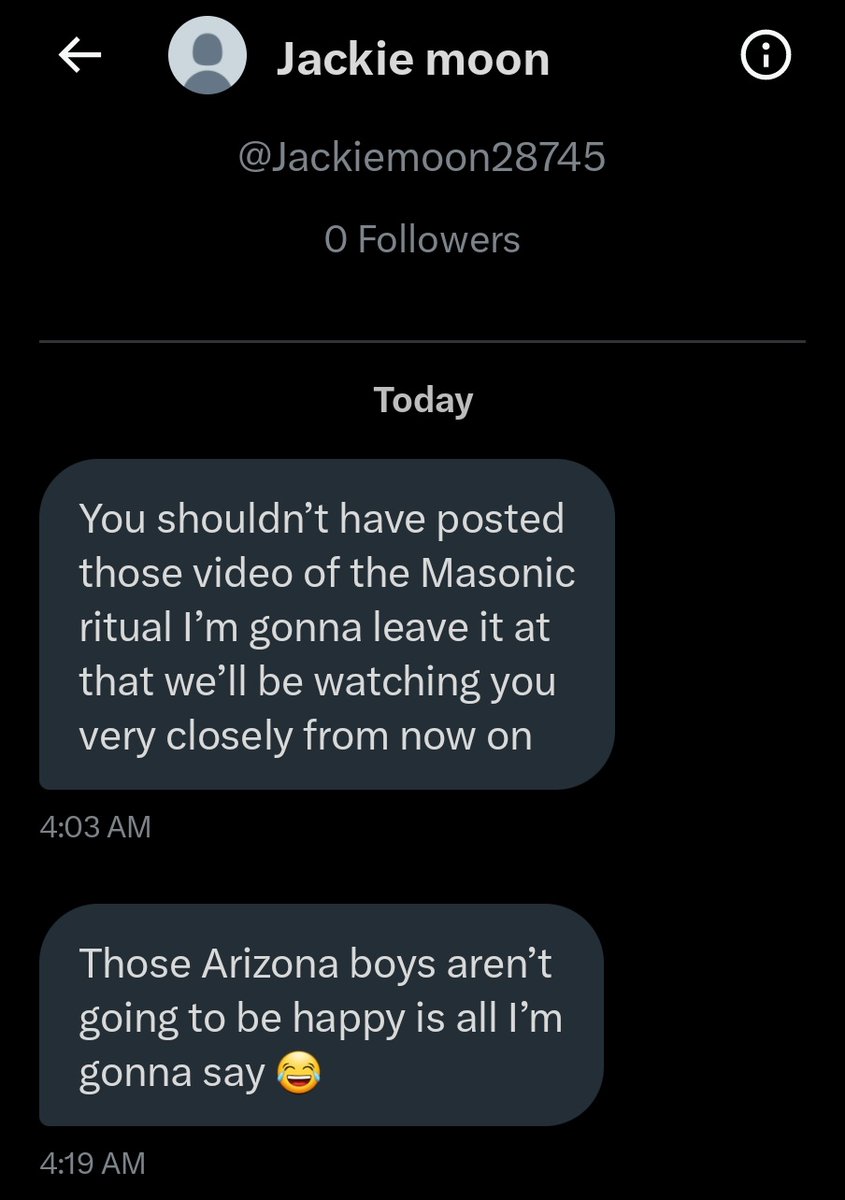The image size is (845, 1200).
Task: Go back using the left arrow
Action: [81, 59]
